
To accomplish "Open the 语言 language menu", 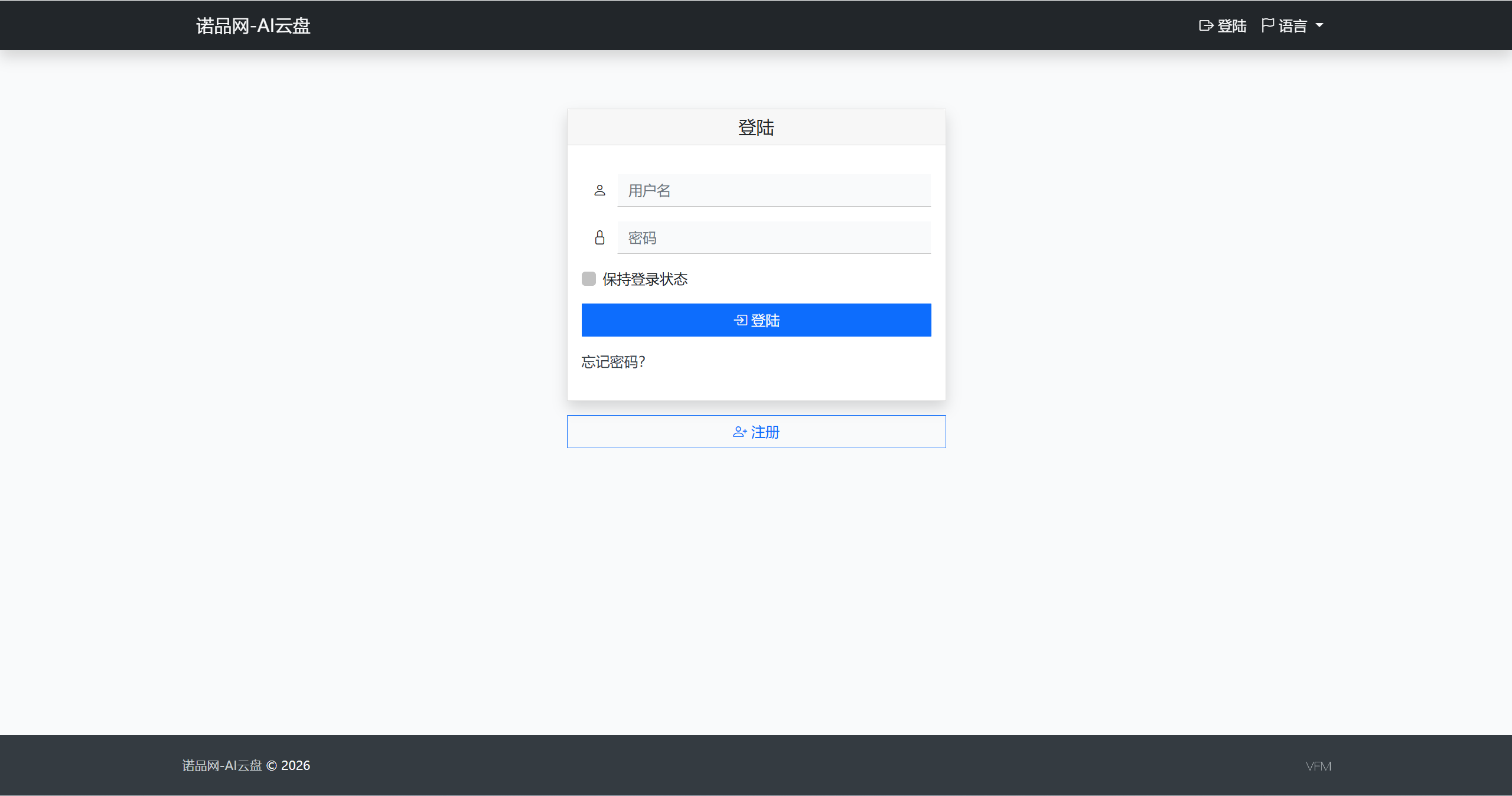I will (1292, 26).
